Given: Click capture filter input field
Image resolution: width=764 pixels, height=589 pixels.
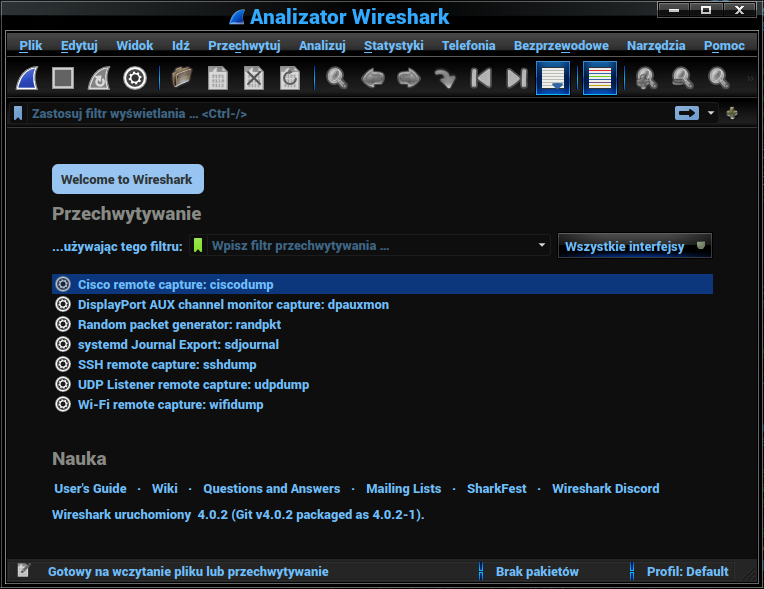Looking at the screenshot, I should [x=370, y=246].
